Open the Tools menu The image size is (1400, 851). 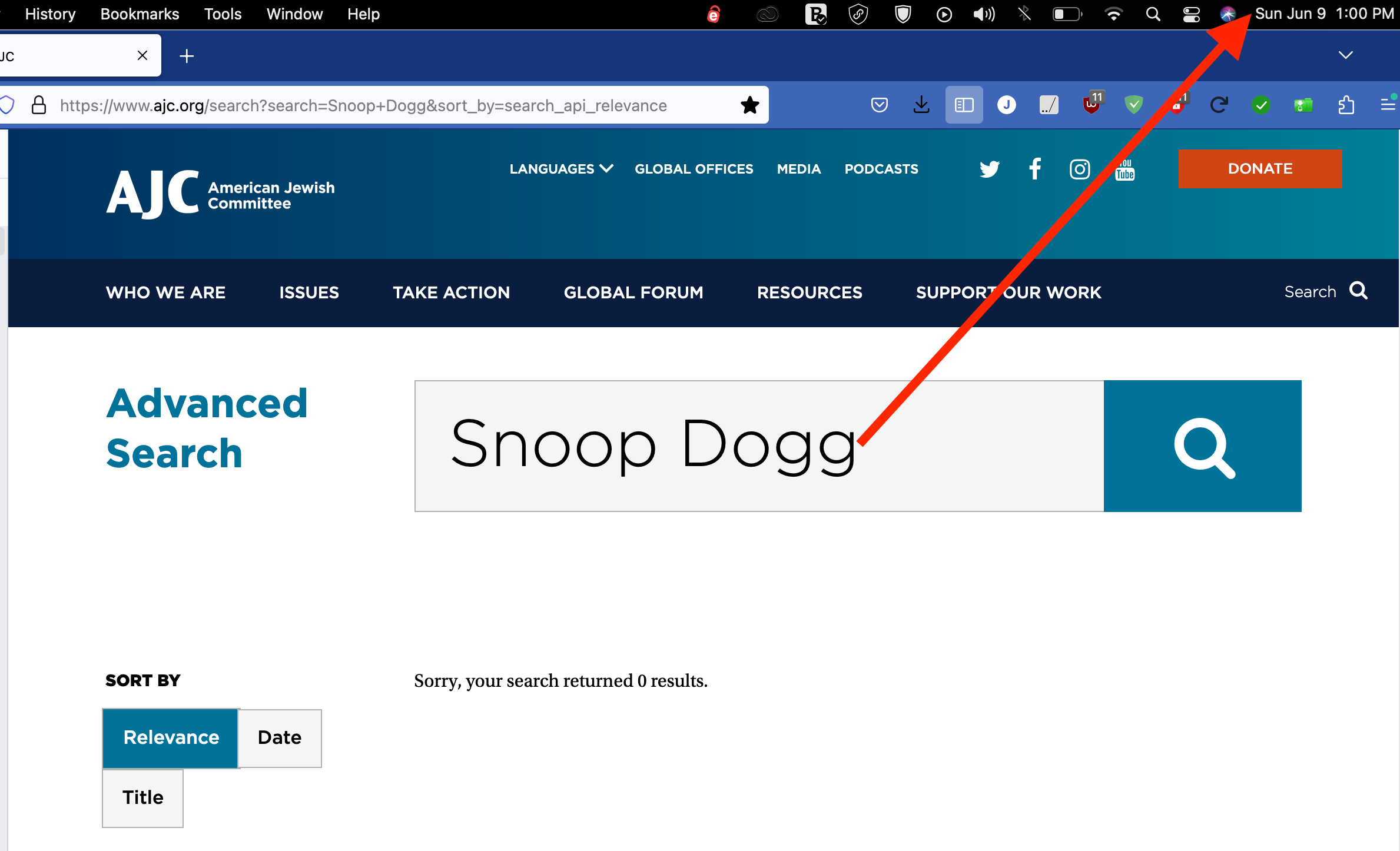tap(223, 14)
